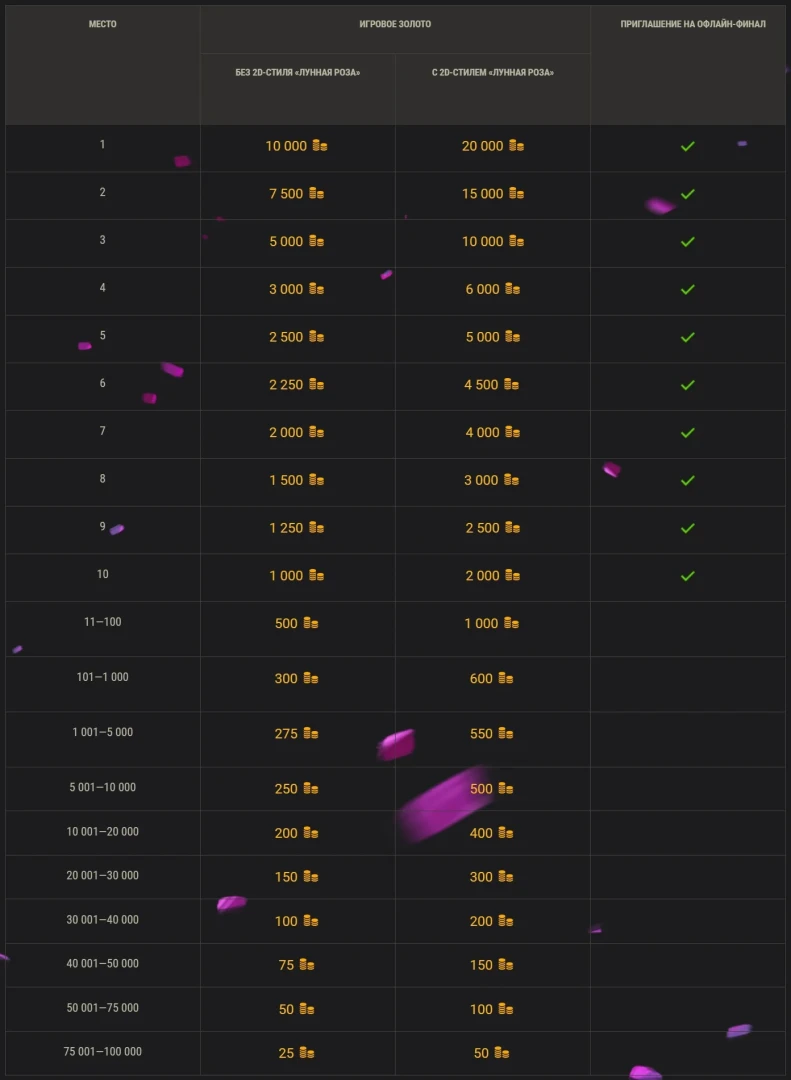Click the gold coin icon beside 10 000
The image size is (791, 1080).
click(319, 146)
